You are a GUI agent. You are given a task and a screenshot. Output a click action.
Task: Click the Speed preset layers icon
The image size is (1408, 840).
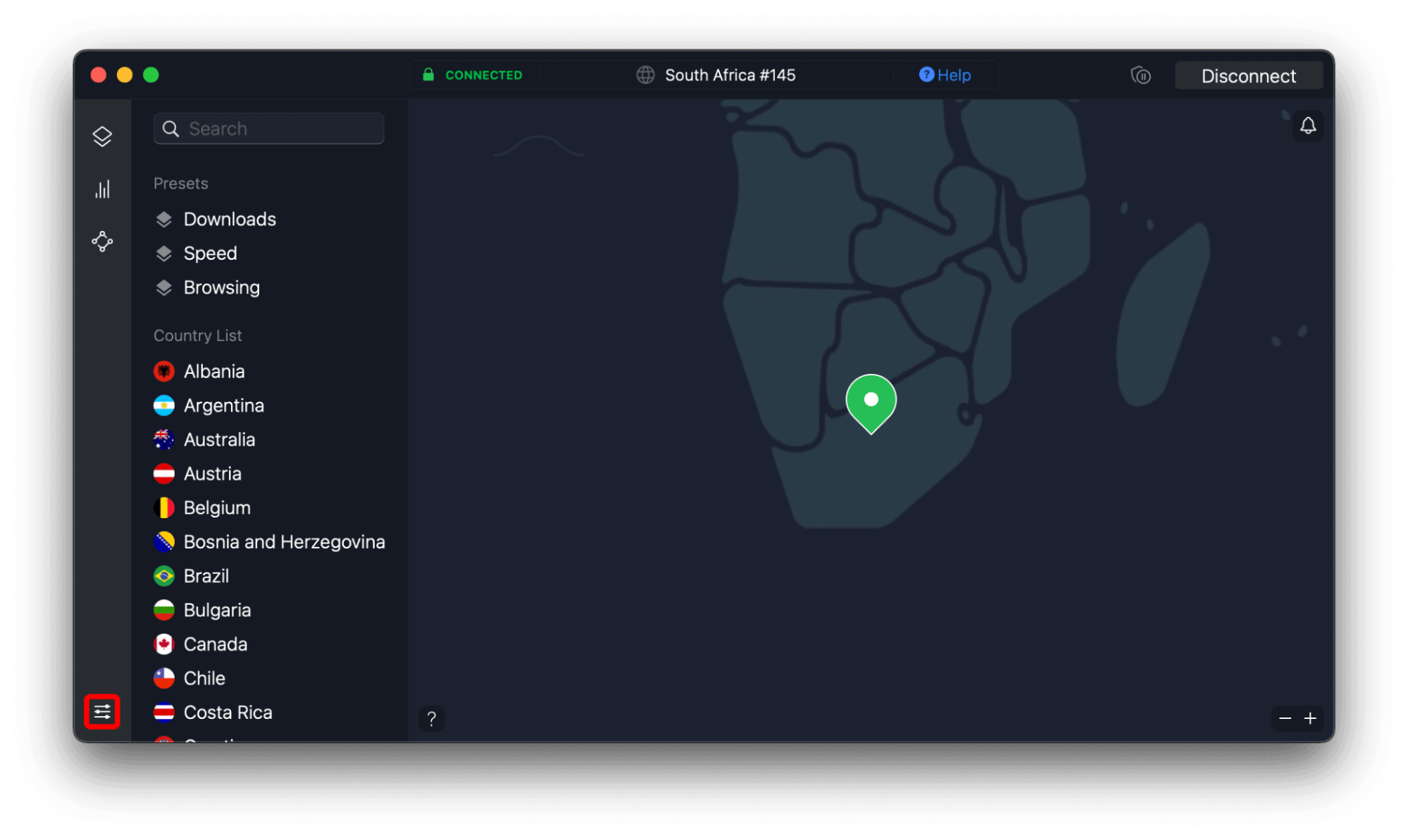click(164, 253)
